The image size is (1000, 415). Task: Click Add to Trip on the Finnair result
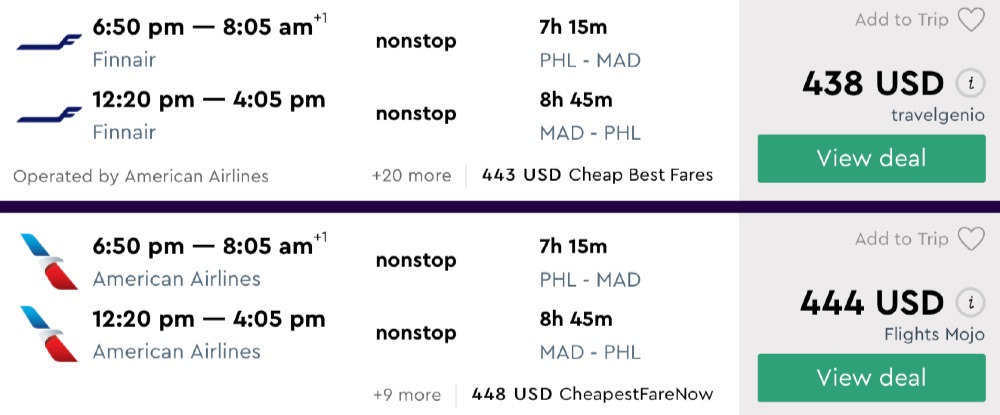point(901,20)
